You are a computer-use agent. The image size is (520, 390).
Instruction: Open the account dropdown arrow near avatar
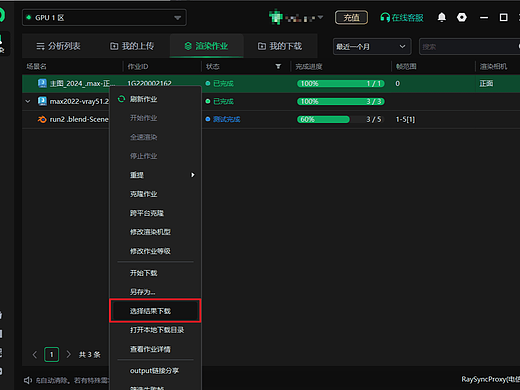[x=320, y=17]
